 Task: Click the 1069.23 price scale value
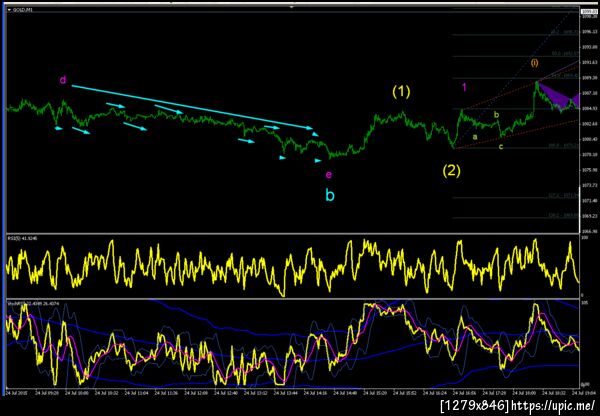(589, 216)
